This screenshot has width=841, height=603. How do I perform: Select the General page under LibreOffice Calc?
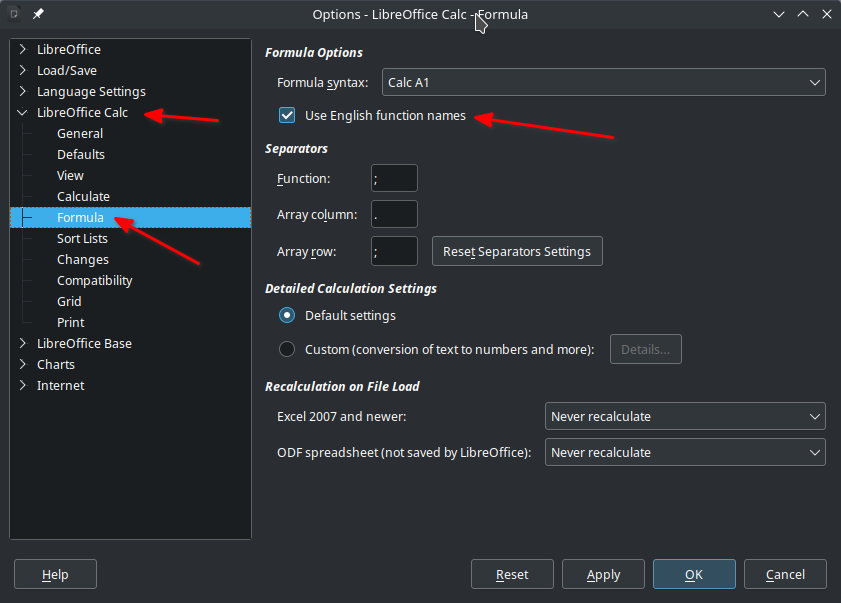[x=80, y=134]
